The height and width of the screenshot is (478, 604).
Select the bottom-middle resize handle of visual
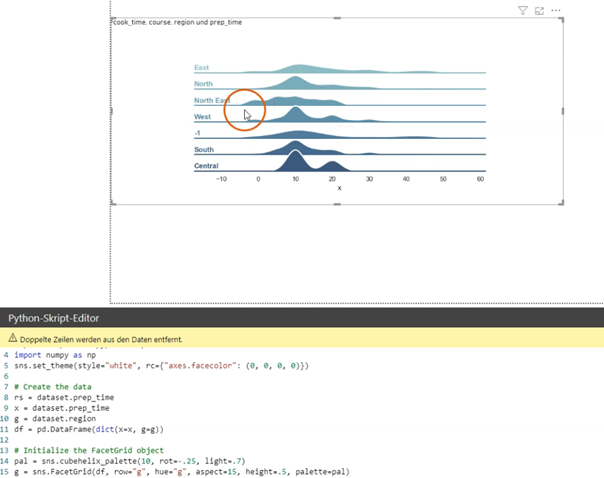[337, 204]
